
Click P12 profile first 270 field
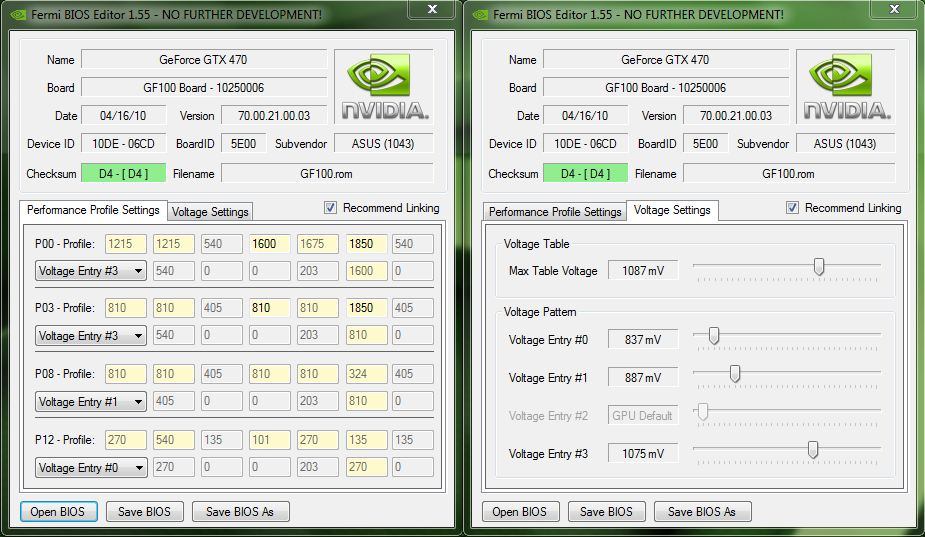(x=126, y=440)
